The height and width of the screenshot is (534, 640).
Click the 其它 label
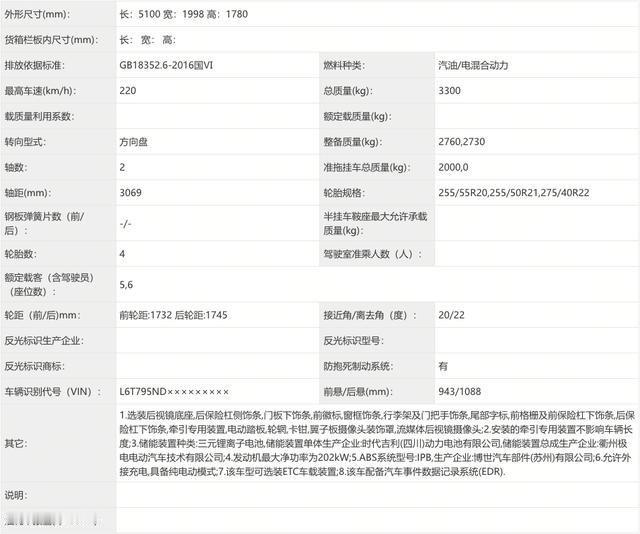(16, 443)
